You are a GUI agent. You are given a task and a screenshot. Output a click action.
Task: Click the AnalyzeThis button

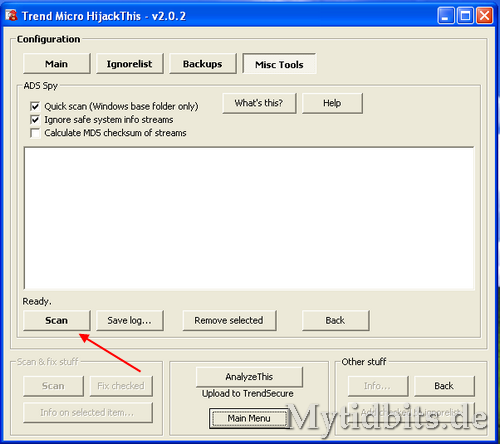(249, 377)
